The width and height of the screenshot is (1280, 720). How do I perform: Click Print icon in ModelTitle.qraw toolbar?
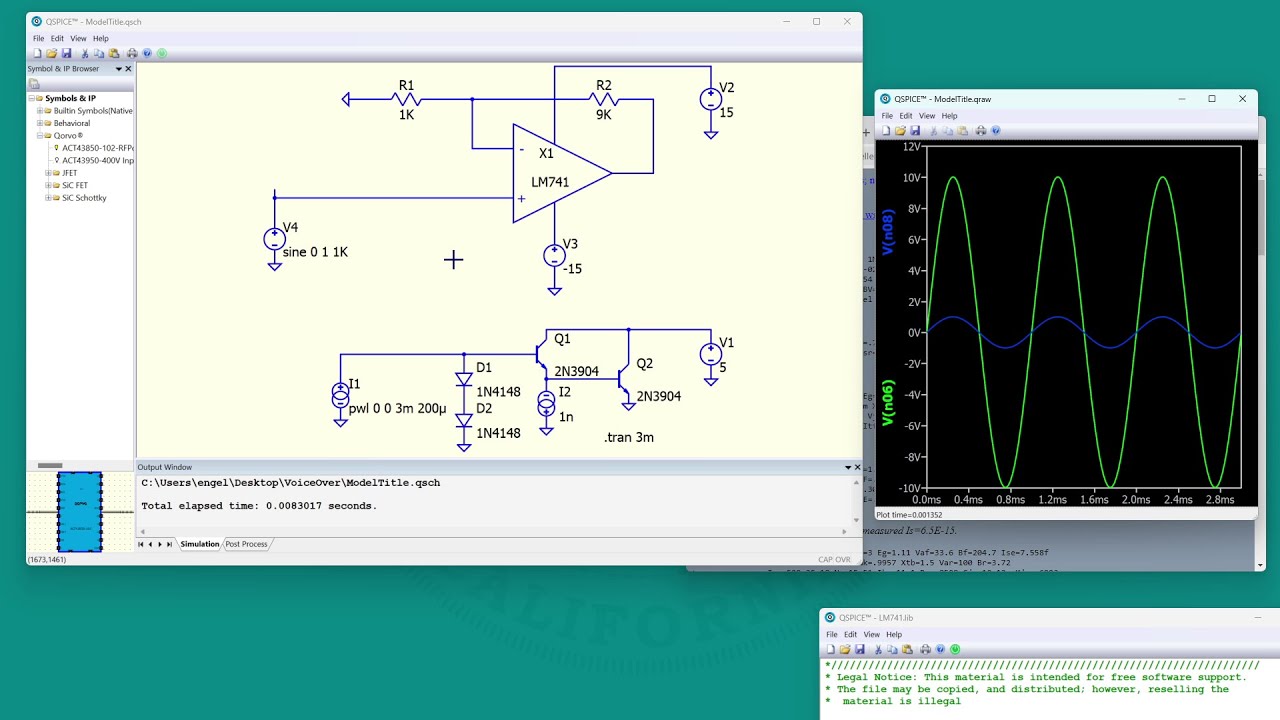(981, 130)
